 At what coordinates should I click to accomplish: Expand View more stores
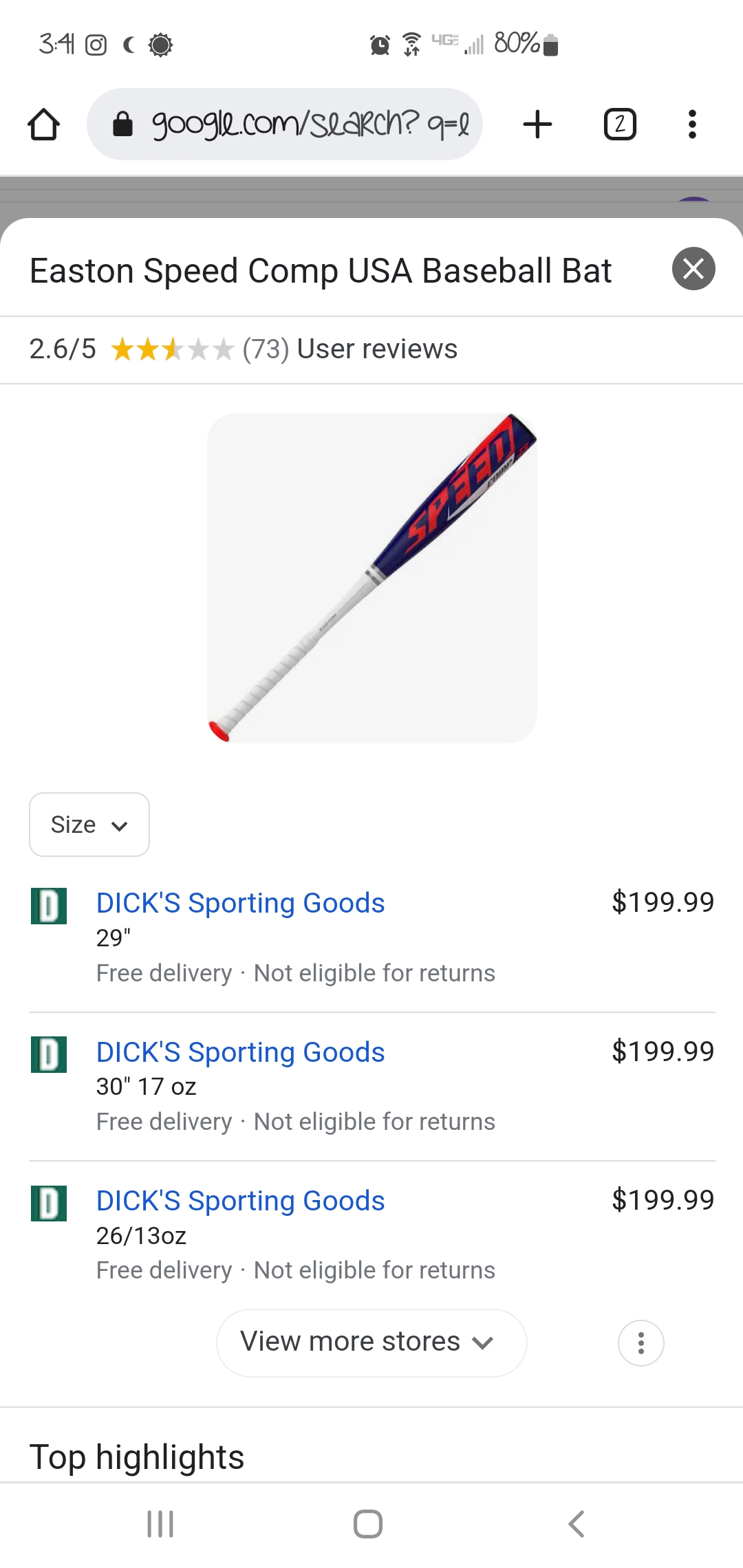(x=370, y=1341)
